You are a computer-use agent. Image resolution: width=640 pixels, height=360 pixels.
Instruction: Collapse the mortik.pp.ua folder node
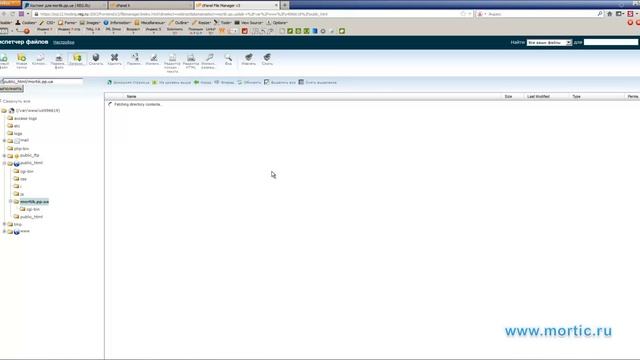tap(11, 202)
